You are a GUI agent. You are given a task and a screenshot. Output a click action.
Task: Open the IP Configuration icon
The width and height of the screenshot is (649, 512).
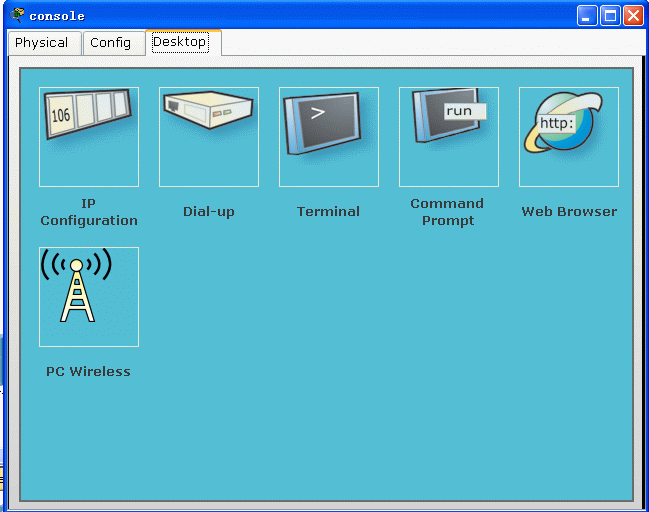[89, 137]
